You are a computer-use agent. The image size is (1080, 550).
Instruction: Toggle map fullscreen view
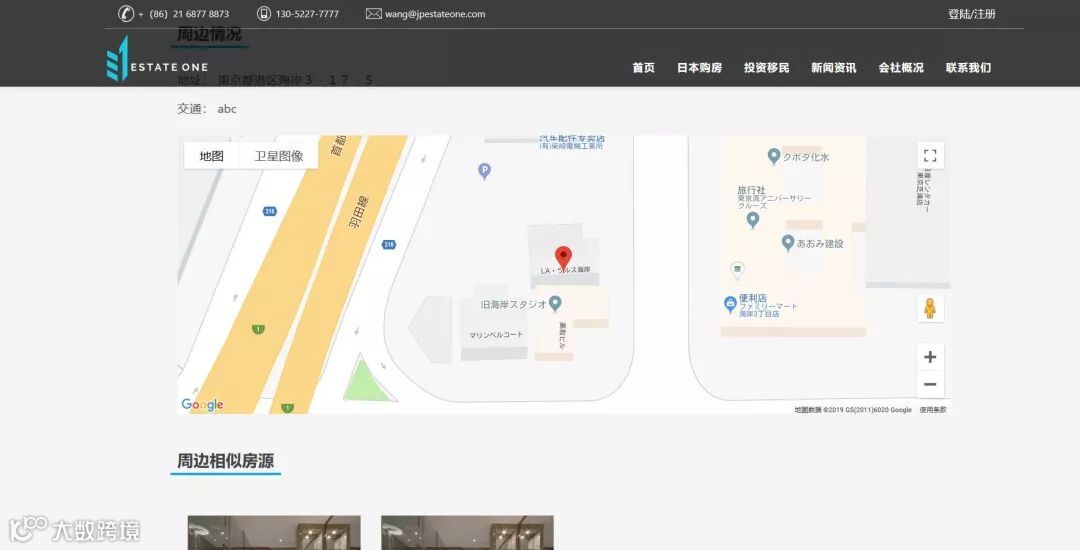[x=930, y=156]
